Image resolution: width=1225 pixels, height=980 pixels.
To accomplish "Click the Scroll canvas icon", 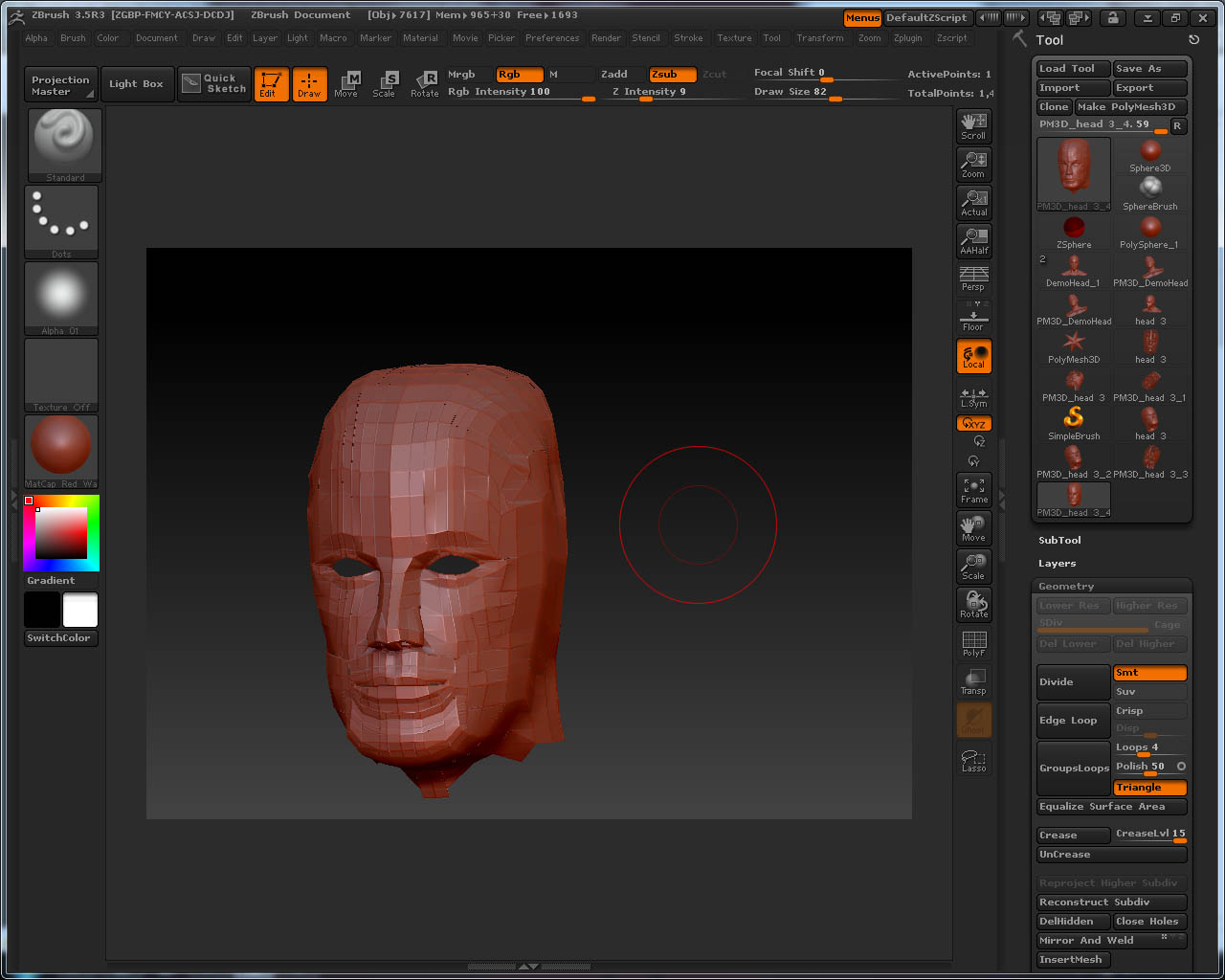I will pos(973,126).
